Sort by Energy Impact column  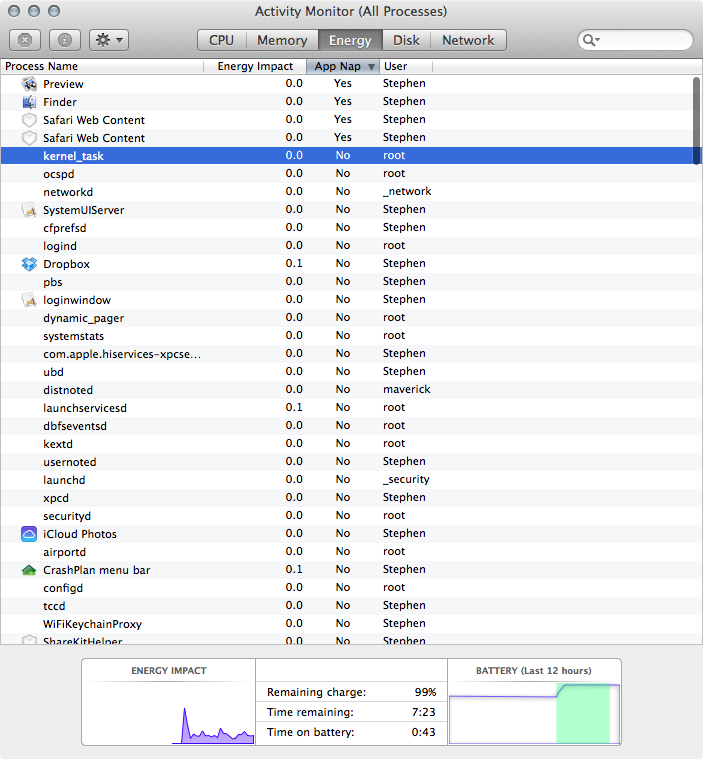pyautogui.click(x=255, y=66)
